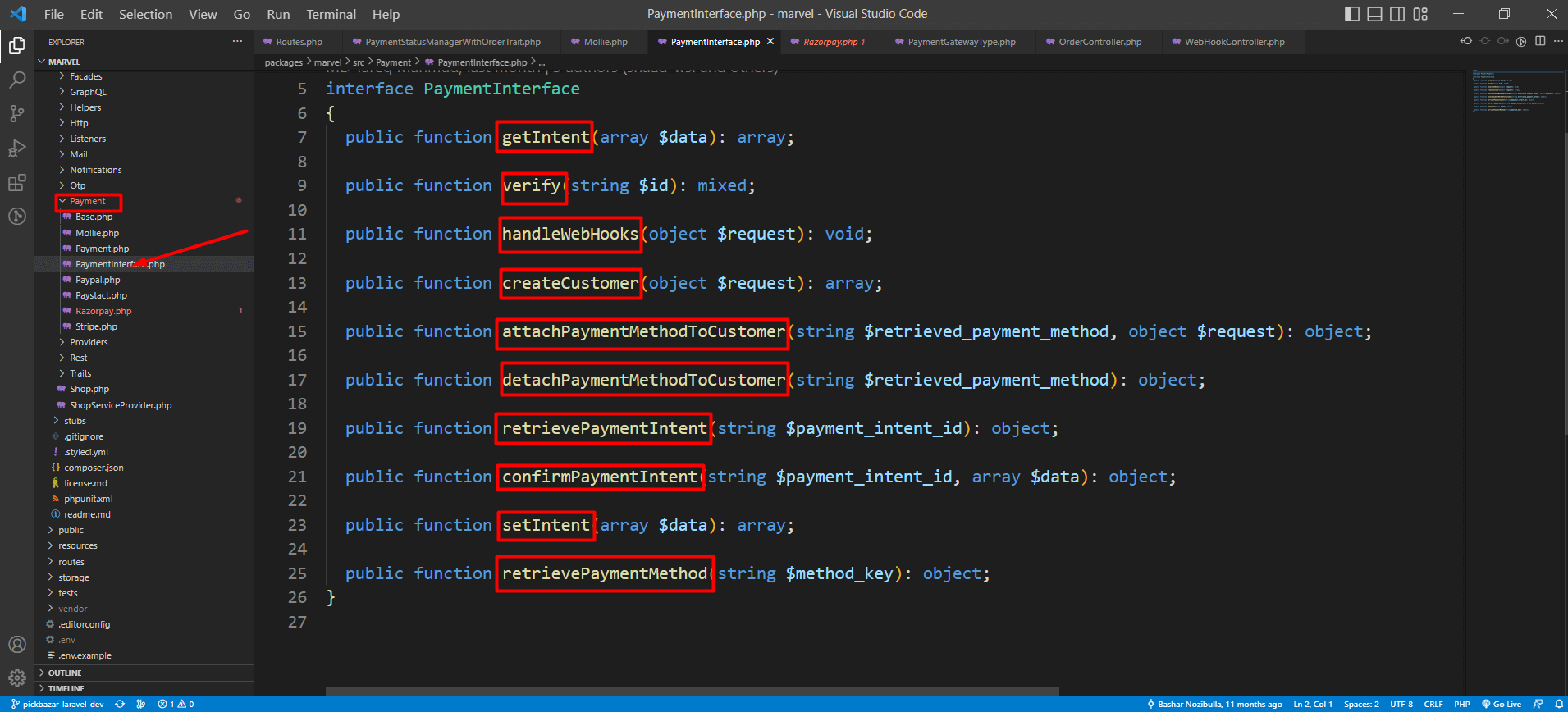Click the pickbazar-laravel-dev branch indicator
Screen dimensions: 1568x712
pyautogui.click(x=57, y=704)
